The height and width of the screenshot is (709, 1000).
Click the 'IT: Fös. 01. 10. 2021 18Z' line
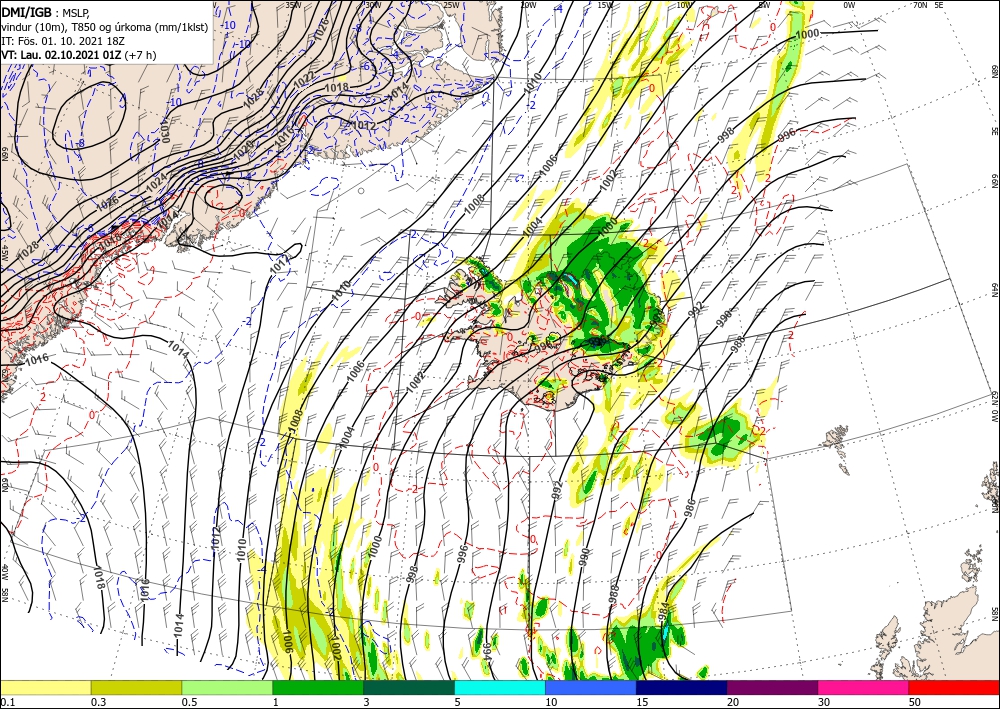pyautogui.click(x=62, y=41)
